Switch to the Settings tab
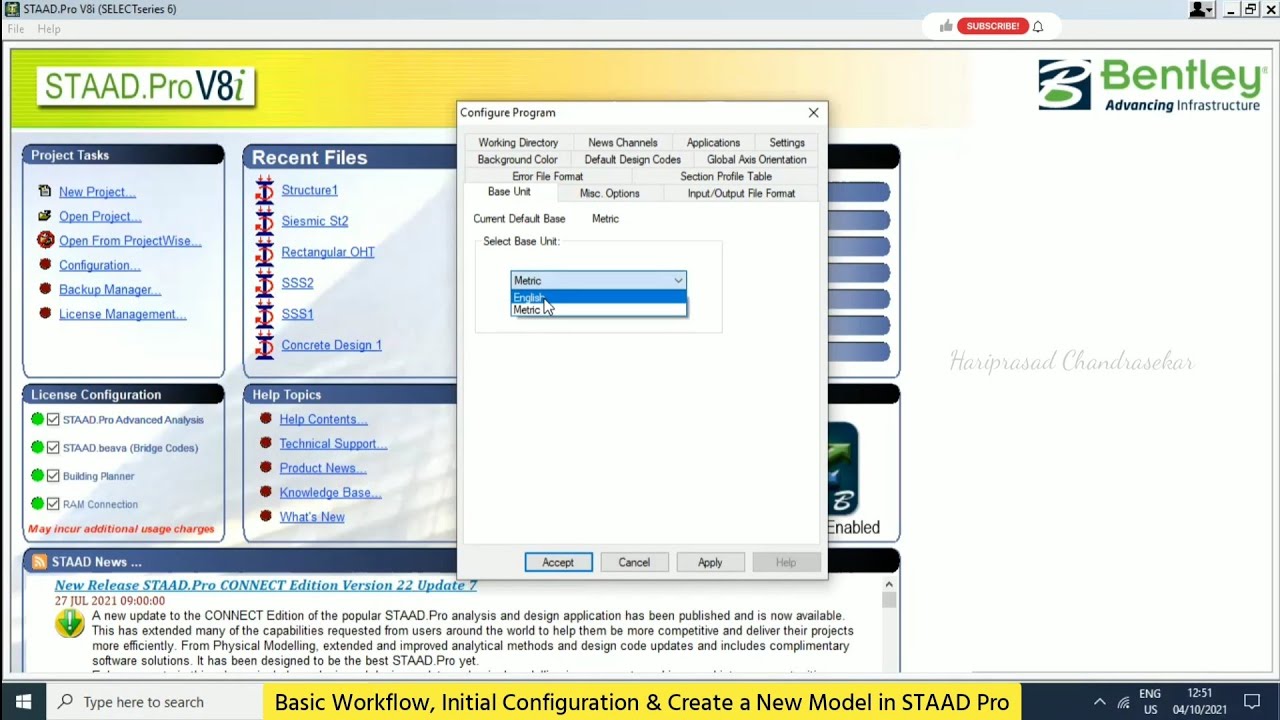Viewport: 1280px width, 720px height. [787, 143]
